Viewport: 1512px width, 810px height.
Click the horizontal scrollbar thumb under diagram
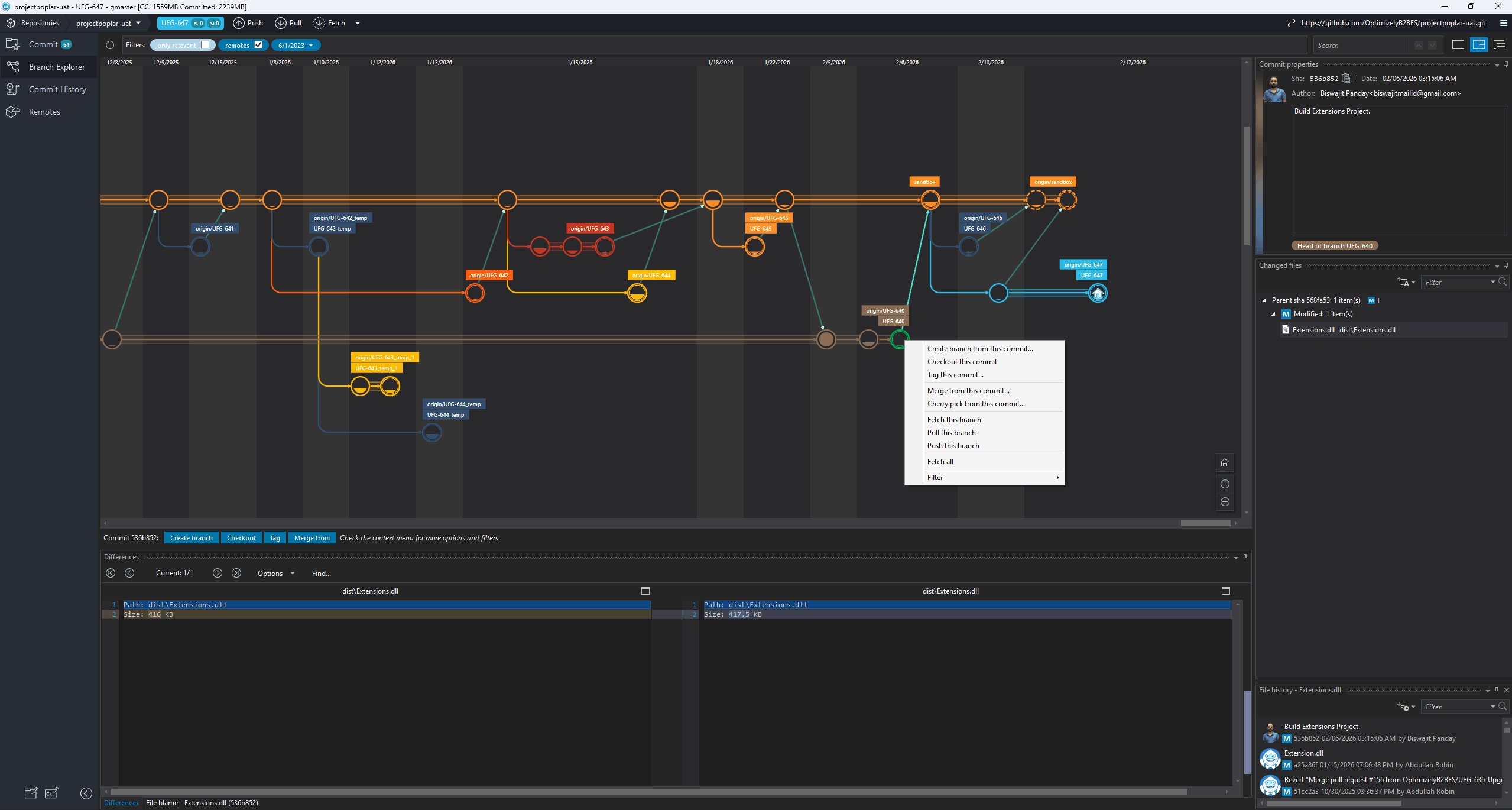click(x=1206, y=523)
